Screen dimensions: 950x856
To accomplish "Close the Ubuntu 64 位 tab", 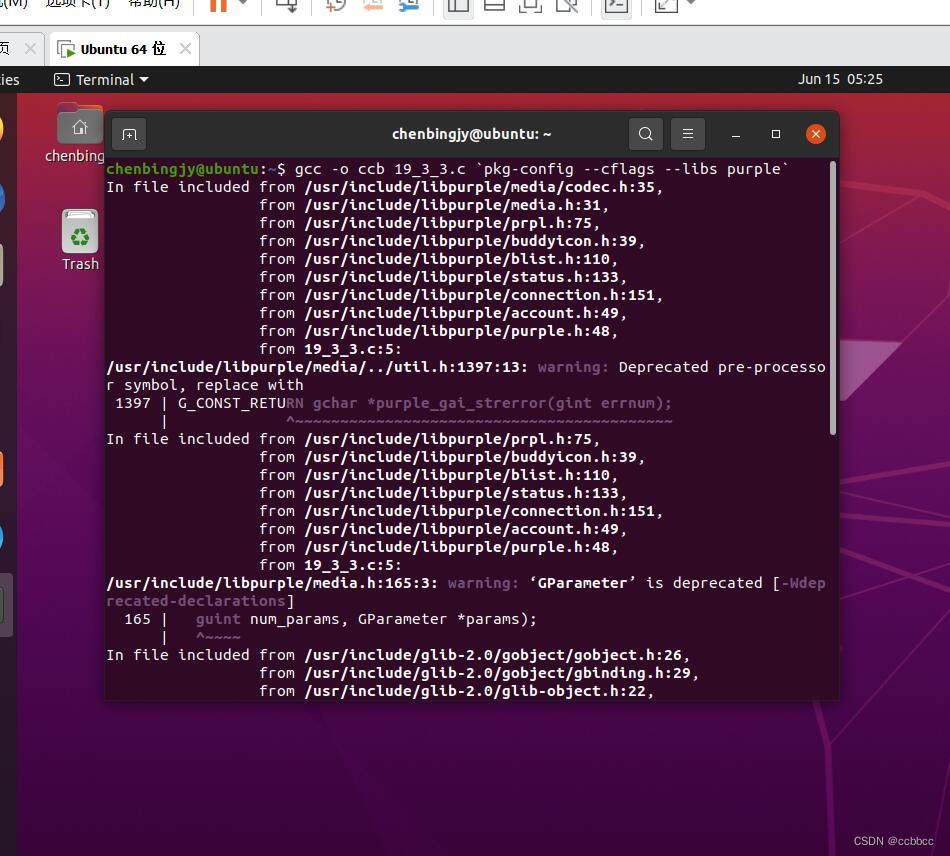I will click(186, 48).
